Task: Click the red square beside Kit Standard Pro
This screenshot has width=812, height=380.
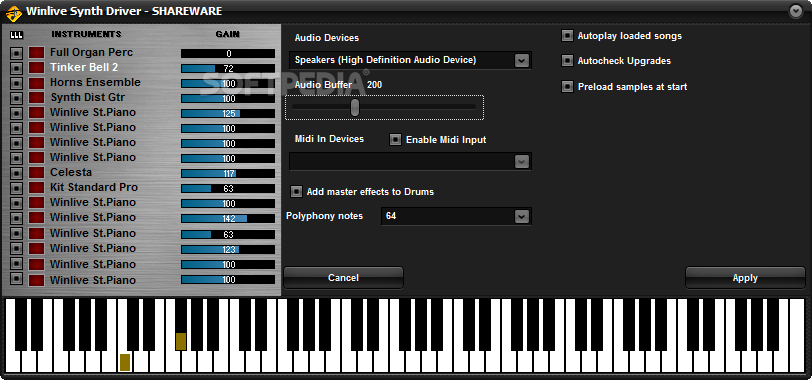Action: pos(36,187)
